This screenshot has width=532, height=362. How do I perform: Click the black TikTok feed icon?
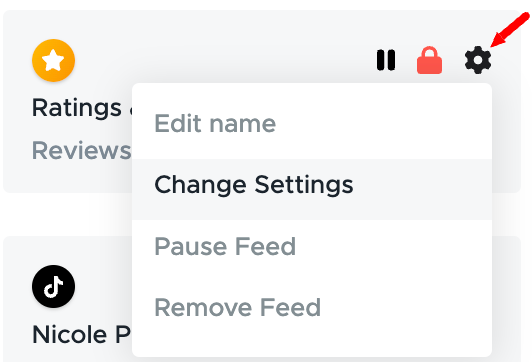[54, 286]
